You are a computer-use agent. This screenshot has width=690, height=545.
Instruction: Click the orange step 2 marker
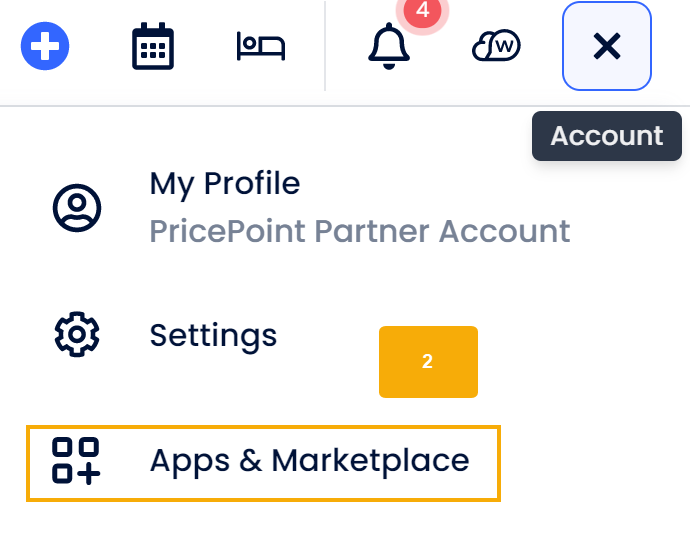[428, 362]
